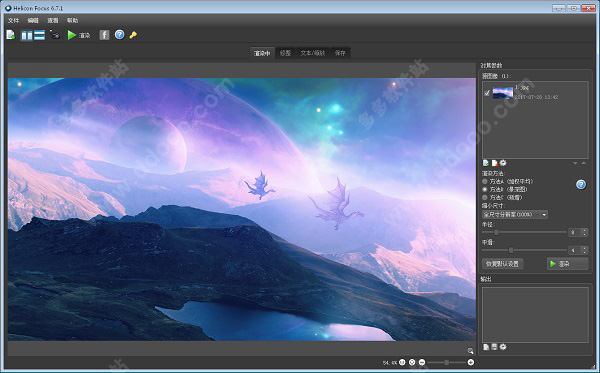Open output list gear settings icon
Viewport: 600px width, 373px height.
[x=503, y=347]
